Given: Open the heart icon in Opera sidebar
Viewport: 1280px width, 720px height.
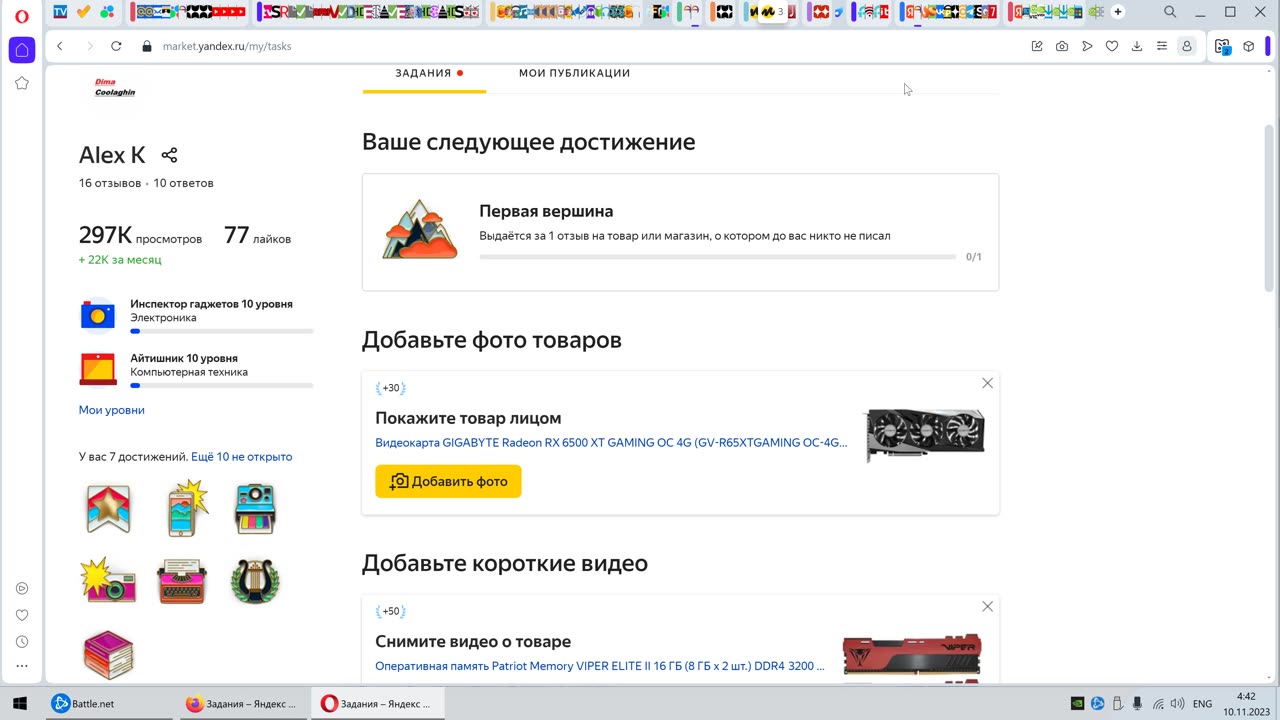Looking at the screenshot, I should [22, 615].
